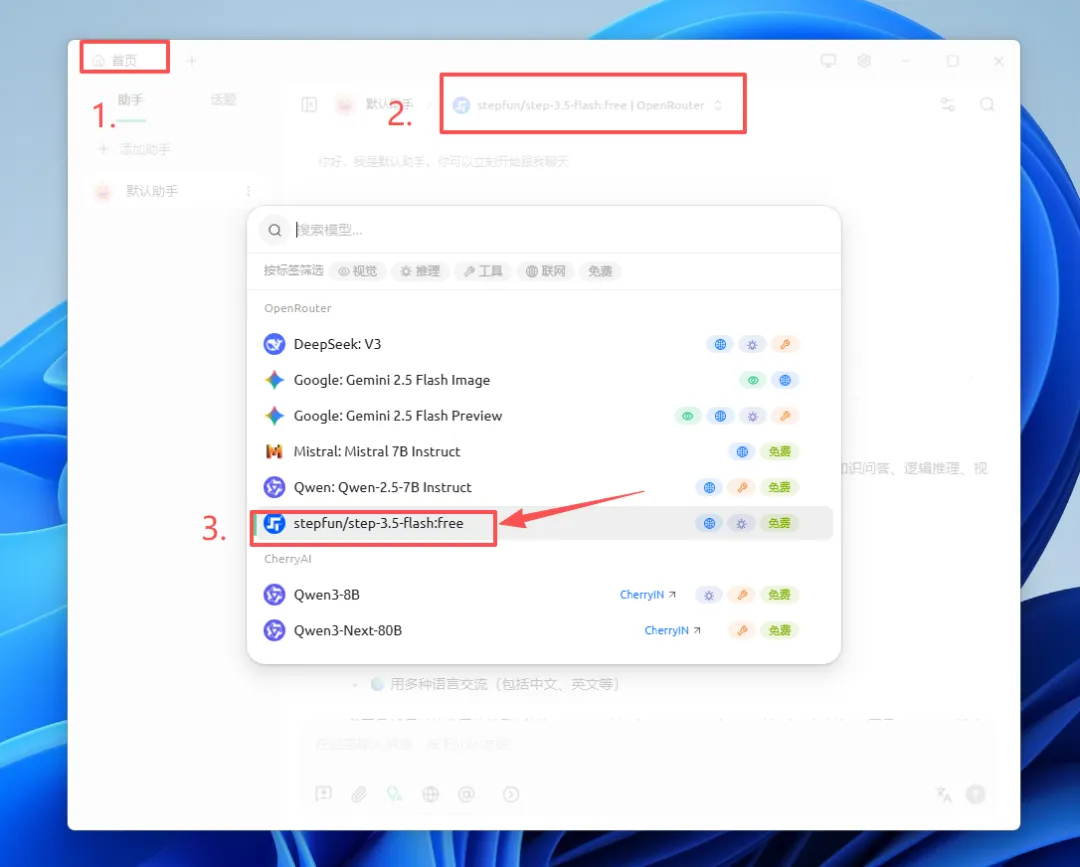The width and height of the screenshot is (1080, 867).
Task: Select the Qwen3-Next-80B model
Action: click(x=543, y=631)
